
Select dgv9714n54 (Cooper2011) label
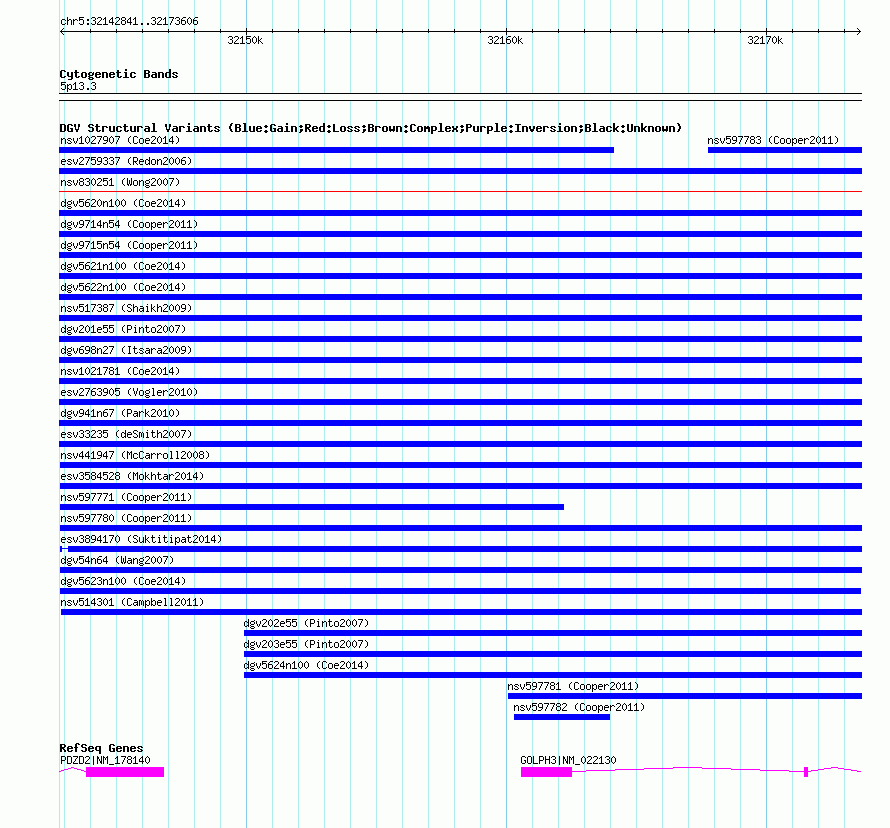[129, 224]
